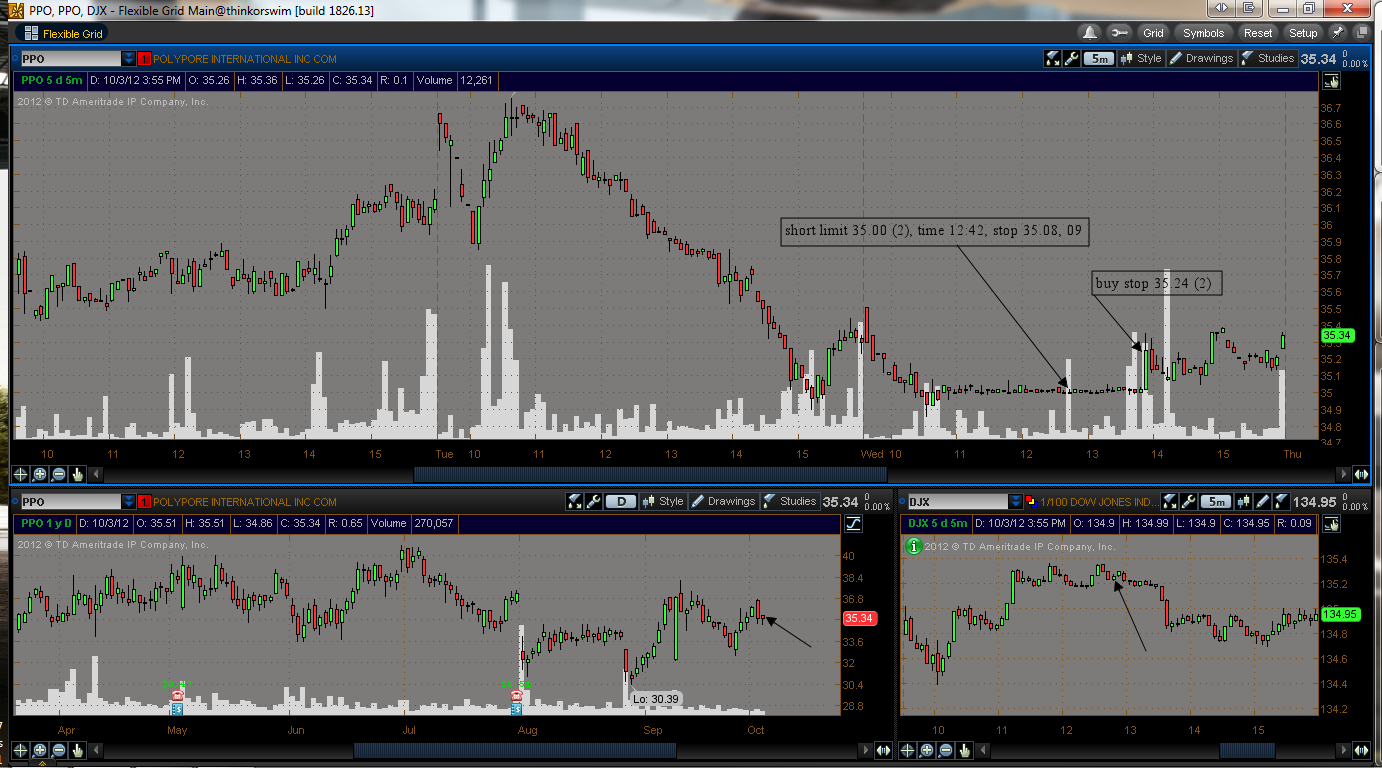
Task: Open candlestick Style icon on DJX chart
Action: click(x=1243, y=501)
